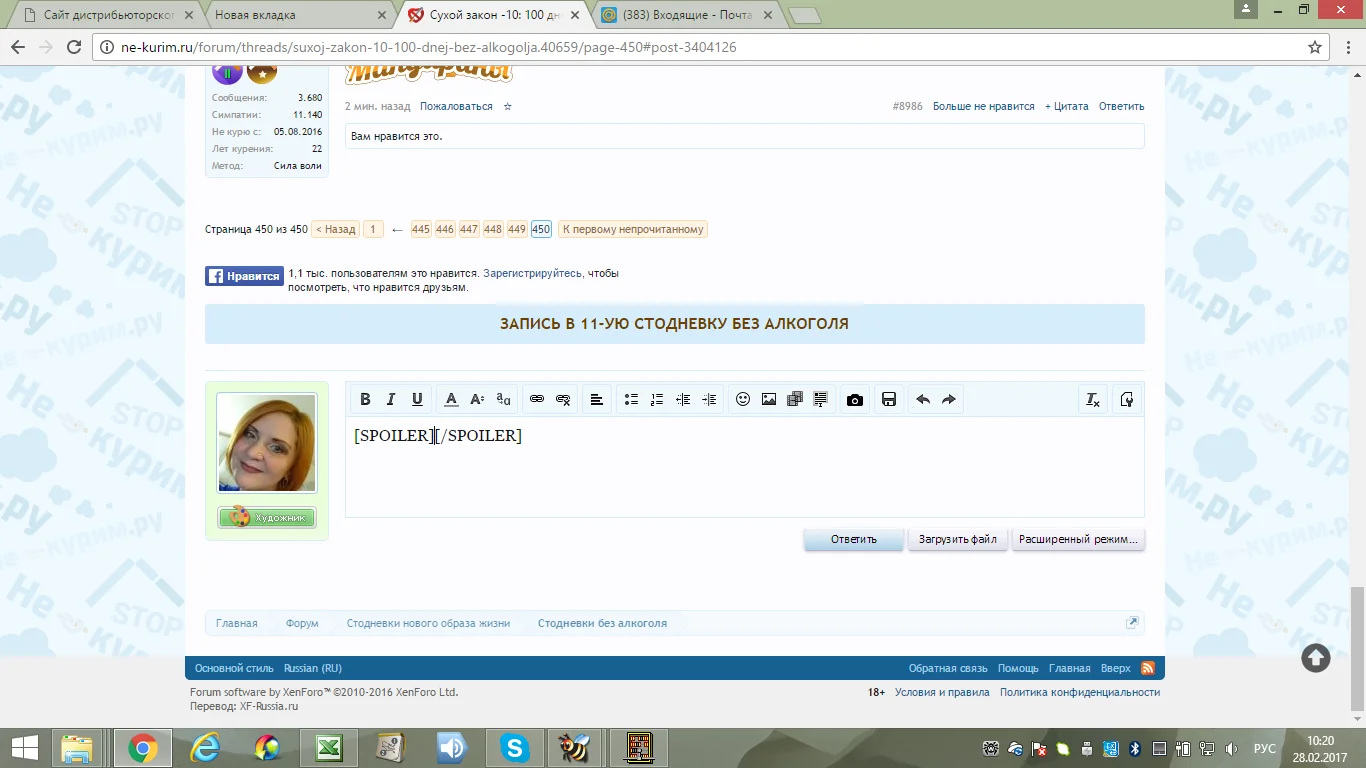
Task: Open the font family dropdown
Action: click(503, 399)
